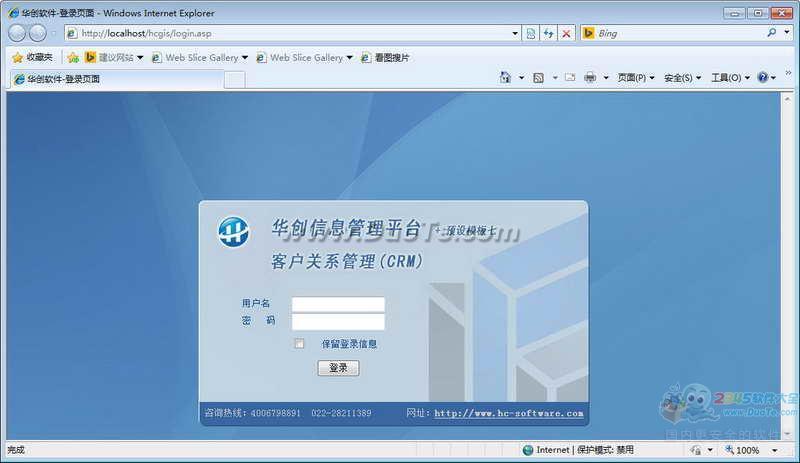Screen dimensions: 800x463
Task: Open the 页面(P) menu
Action: [636, 78]
